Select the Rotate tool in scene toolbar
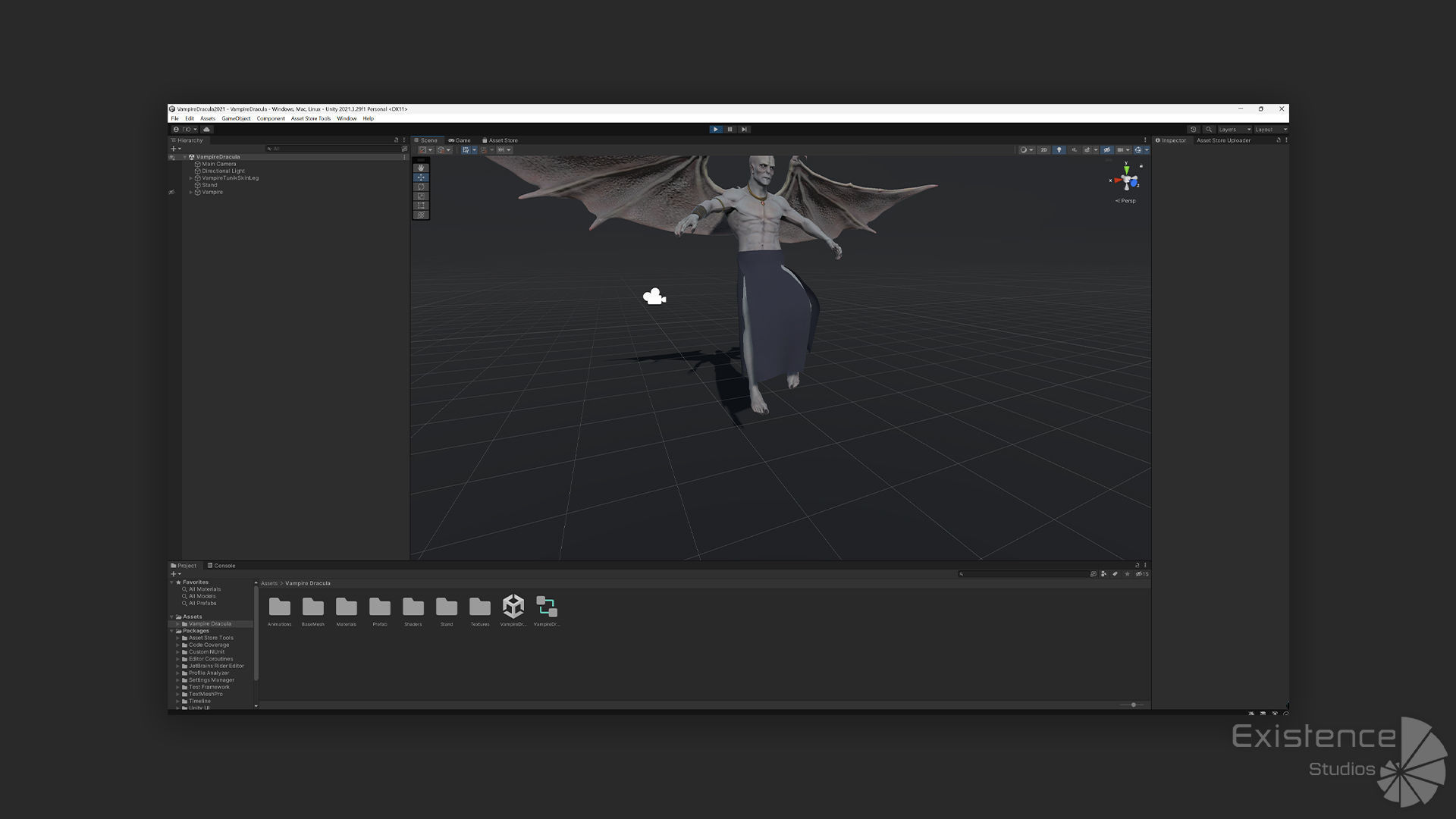Screen dimensions: 1456x819 [x=421, y=187]
